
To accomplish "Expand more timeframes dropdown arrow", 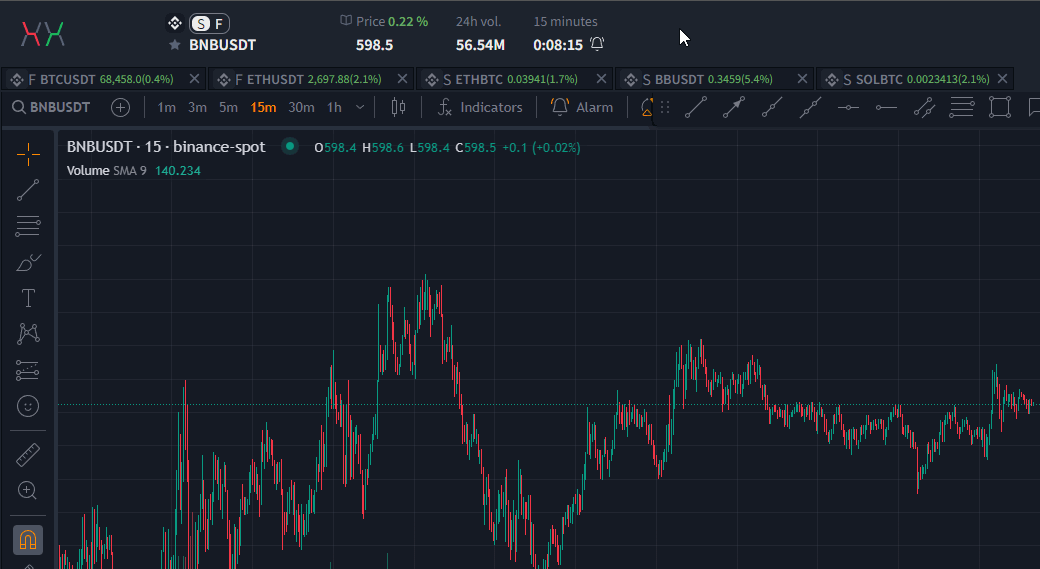I will pyautogui.click(x=360, y=107).
